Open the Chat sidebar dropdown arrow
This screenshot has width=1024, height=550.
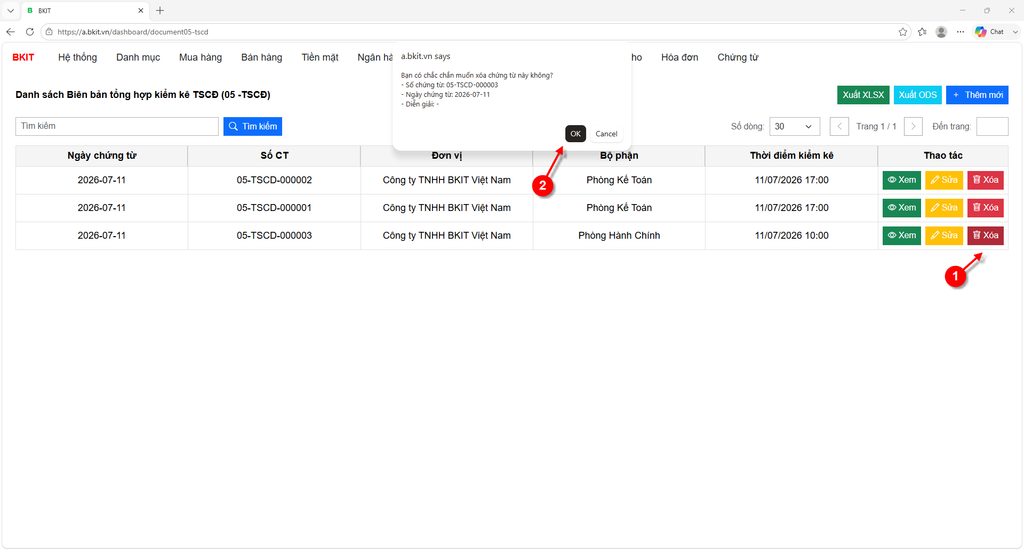coord(1016,31)
